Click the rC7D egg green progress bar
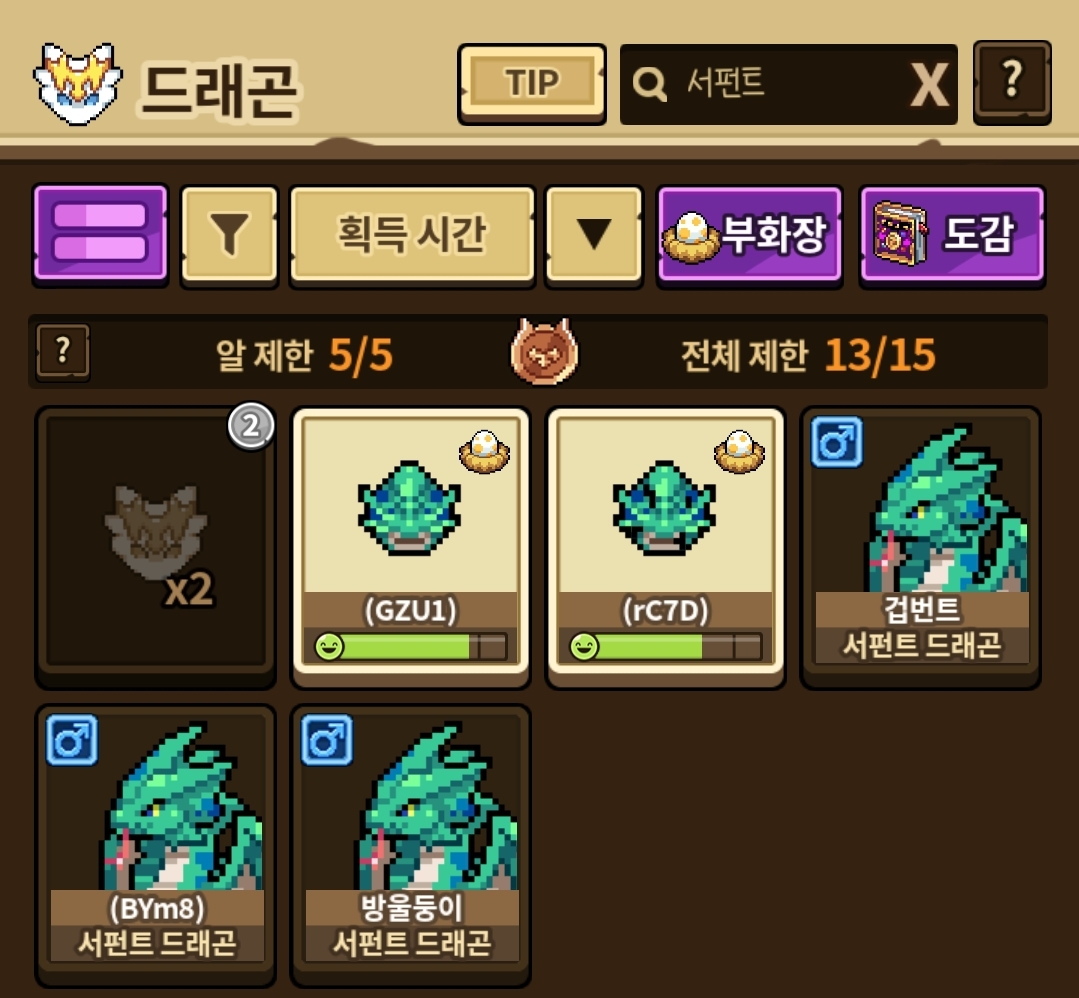1079x998 pixels. click(x=666, y=647)
